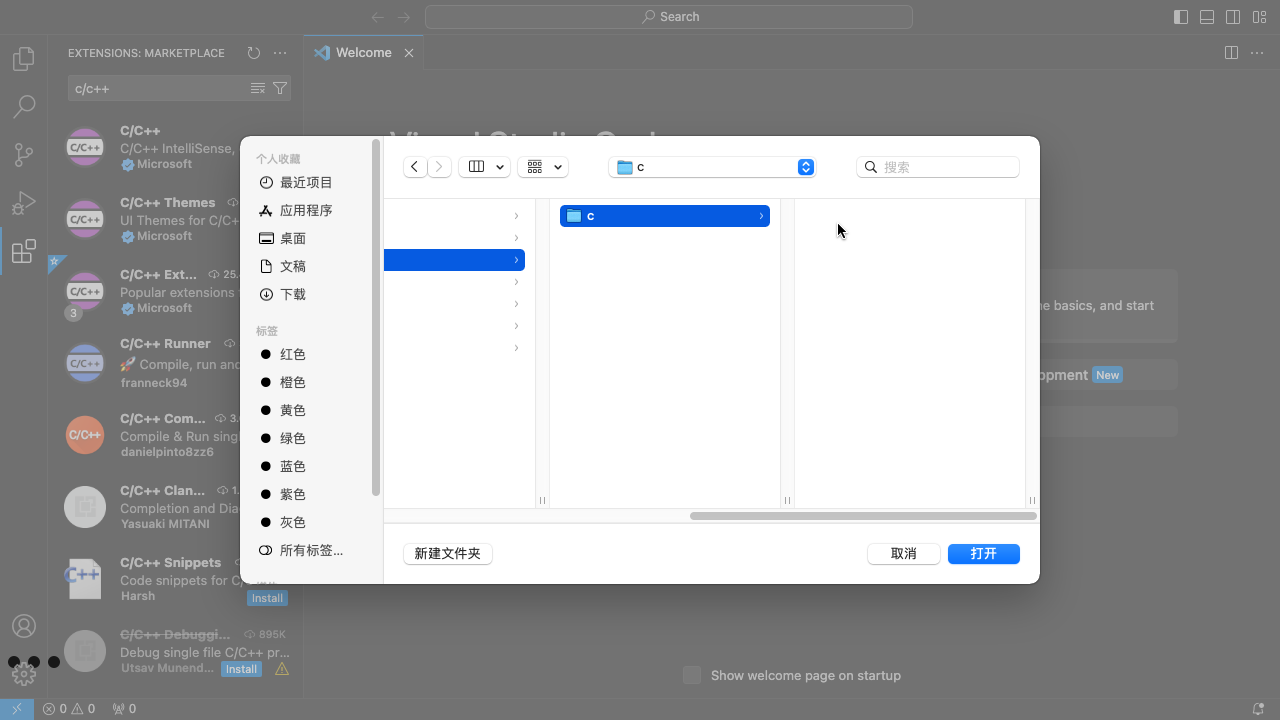Open editor more actions ellipsis
This screenshot has height=720, width=1280.
point(1258,53)
